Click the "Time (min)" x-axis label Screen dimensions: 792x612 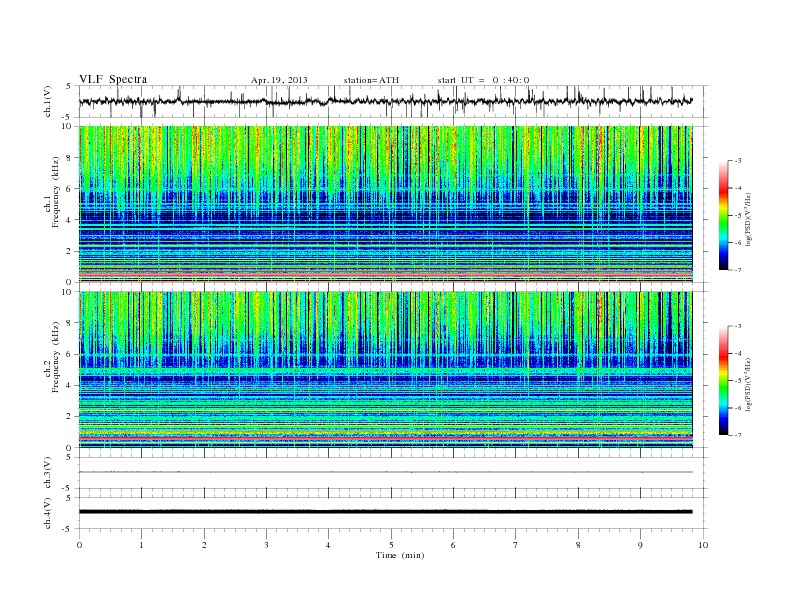400,555
